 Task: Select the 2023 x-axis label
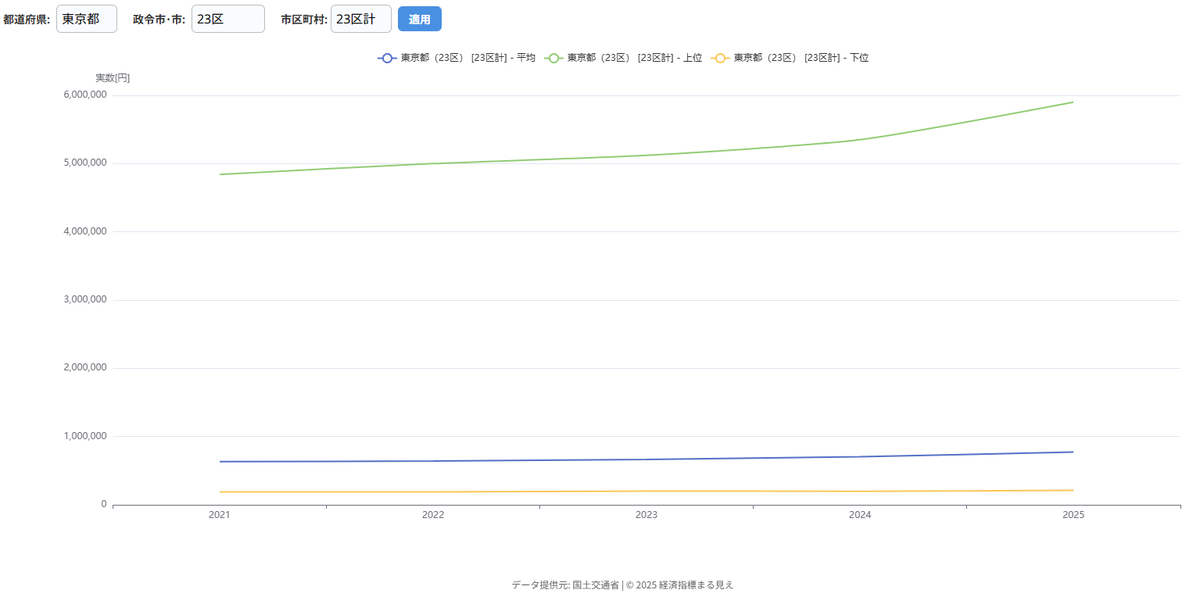pos(646,515)
